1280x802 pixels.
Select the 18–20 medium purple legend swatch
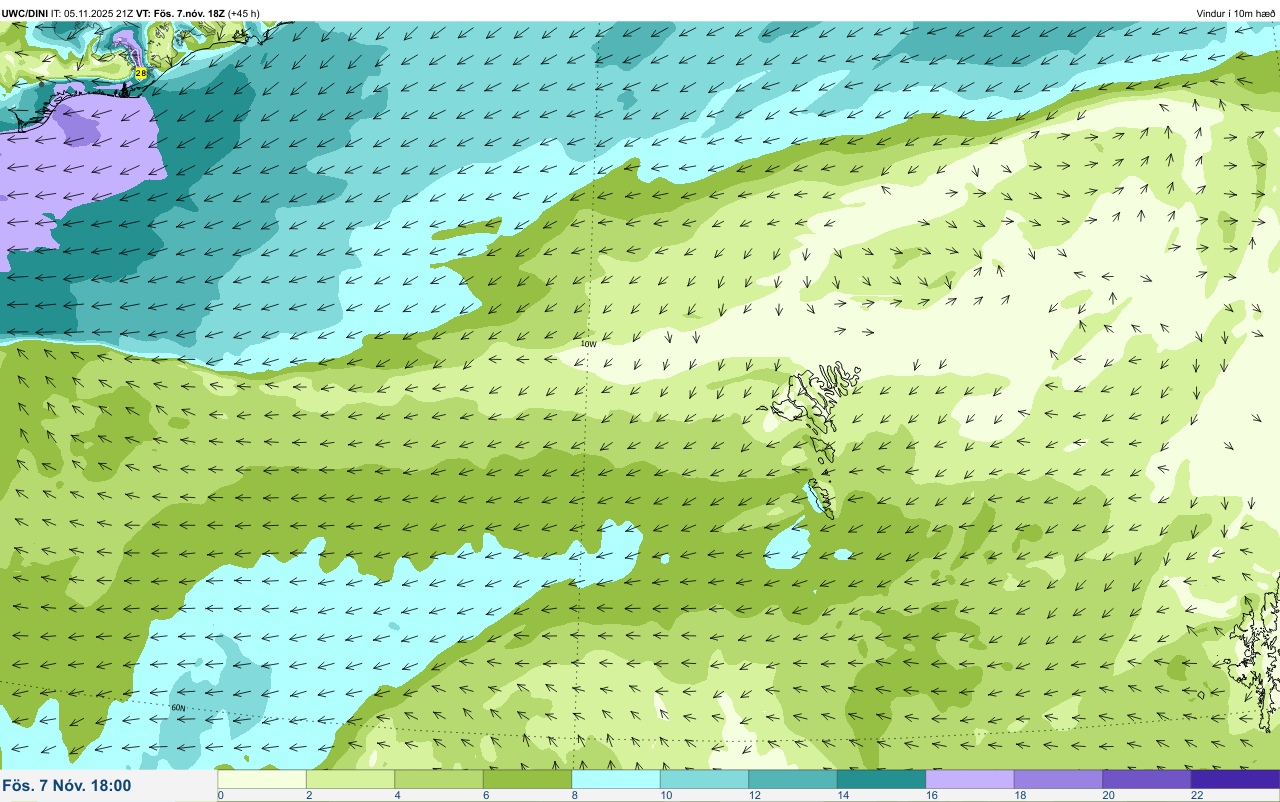(1058, 779)
